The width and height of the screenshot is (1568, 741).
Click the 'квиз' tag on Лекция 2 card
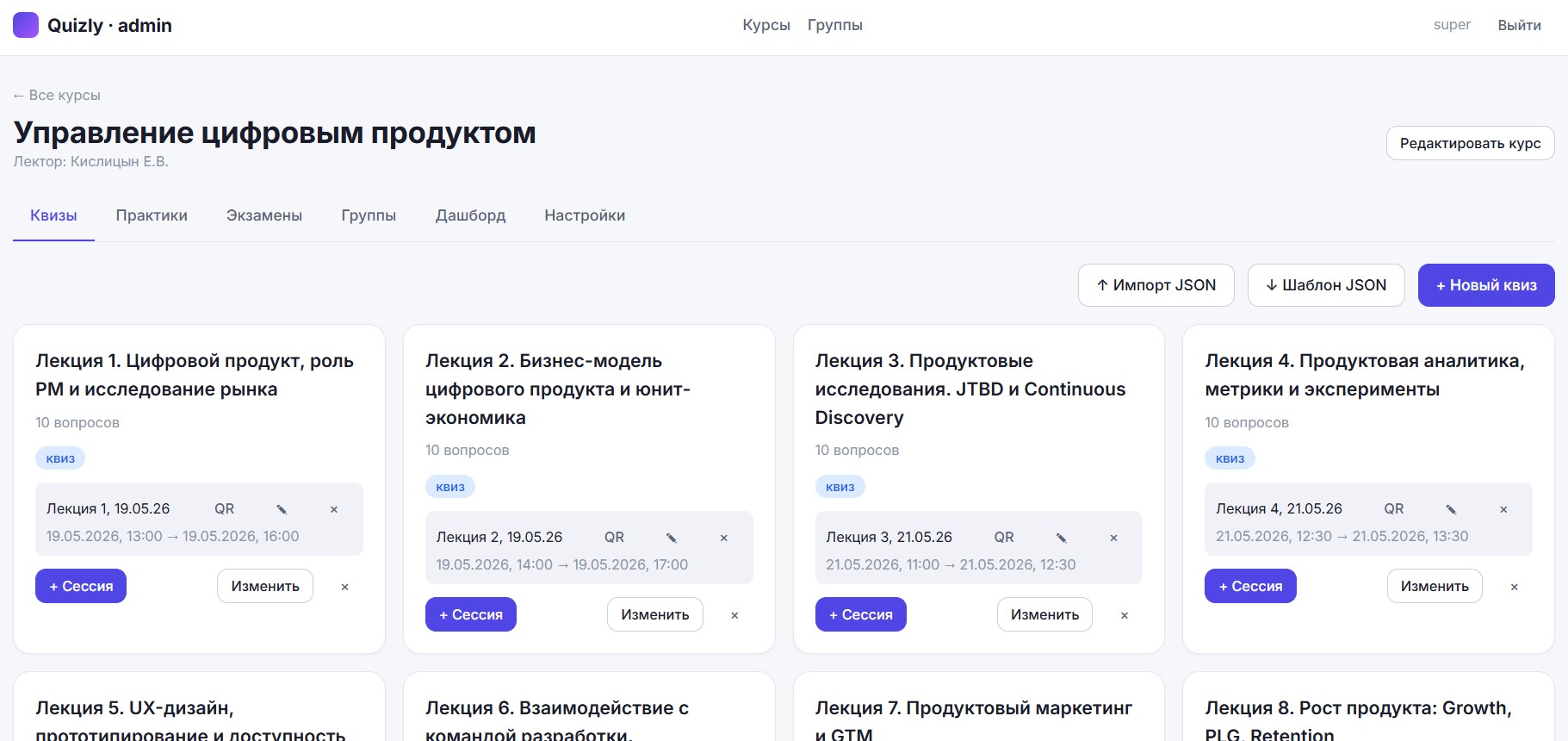click(450, 487)
